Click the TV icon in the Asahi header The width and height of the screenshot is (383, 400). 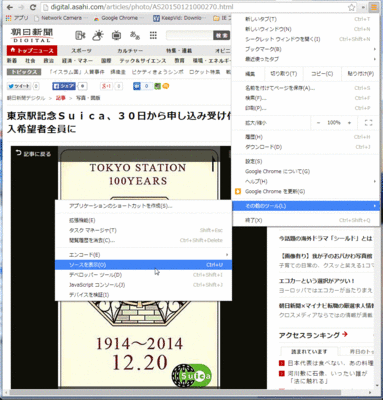click(x=116, y=35)
